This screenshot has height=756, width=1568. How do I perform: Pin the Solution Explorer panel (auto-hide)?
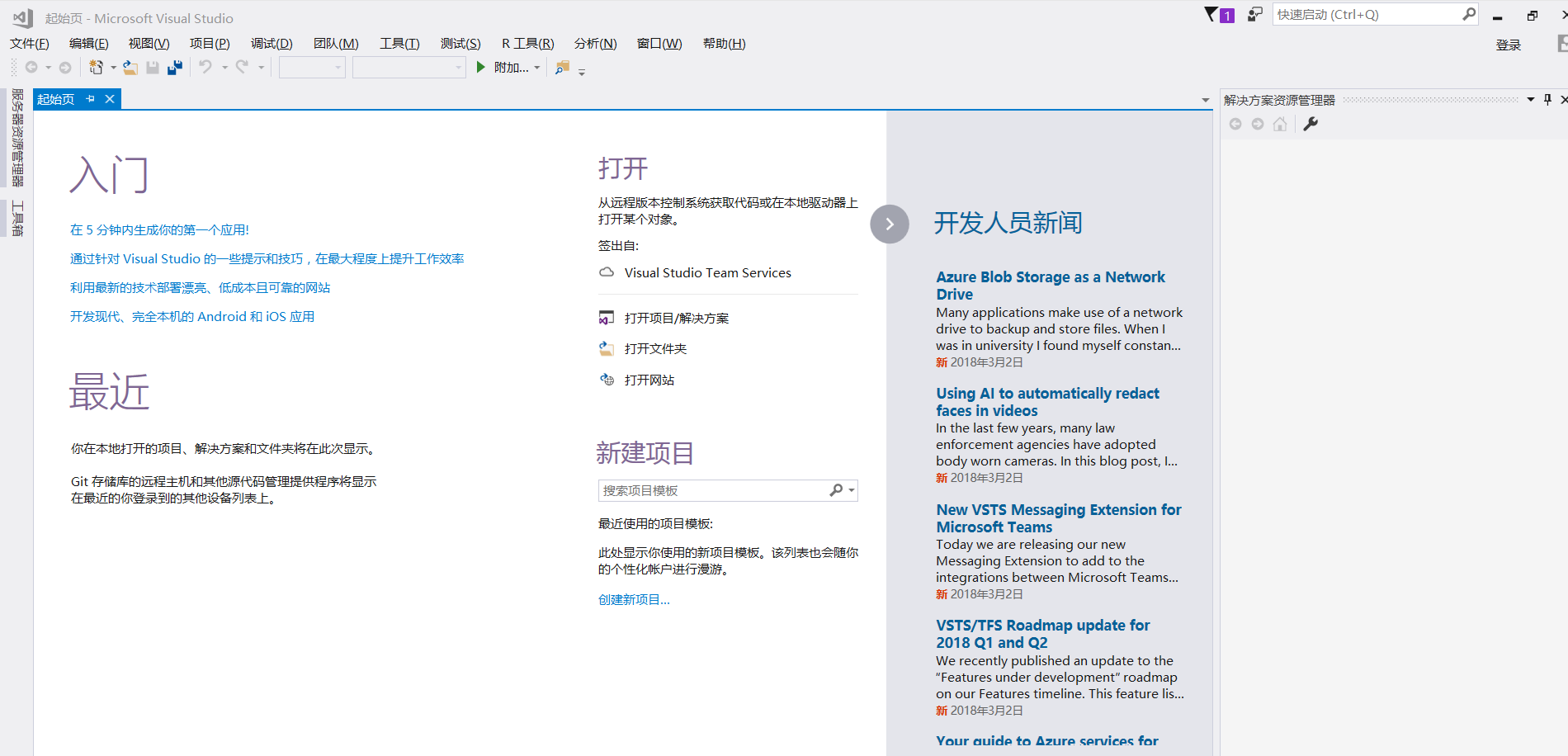(x=1547, y=100)
